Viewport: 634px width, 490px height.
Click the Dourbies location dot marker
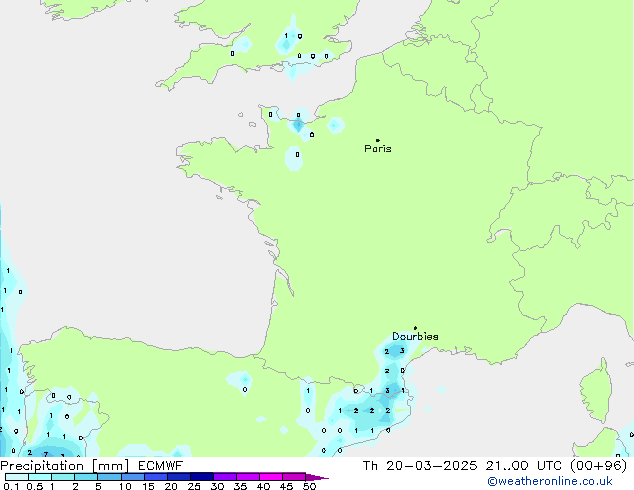(x=415, y=328)
